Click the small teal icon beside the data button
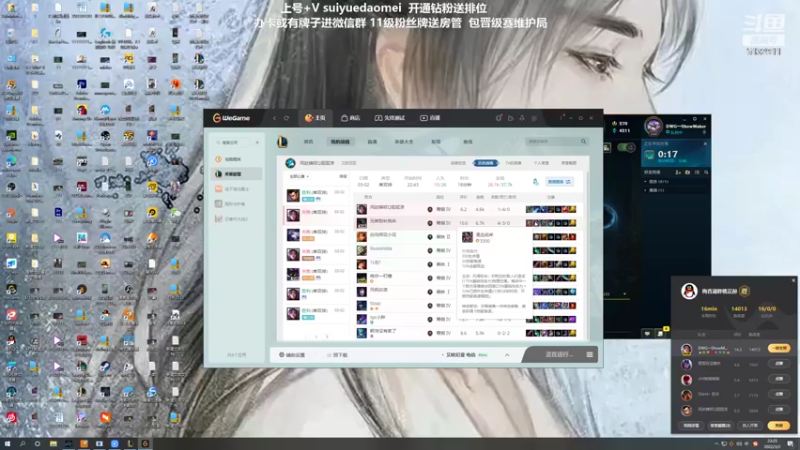800x450 pixels. coord(536,182)
